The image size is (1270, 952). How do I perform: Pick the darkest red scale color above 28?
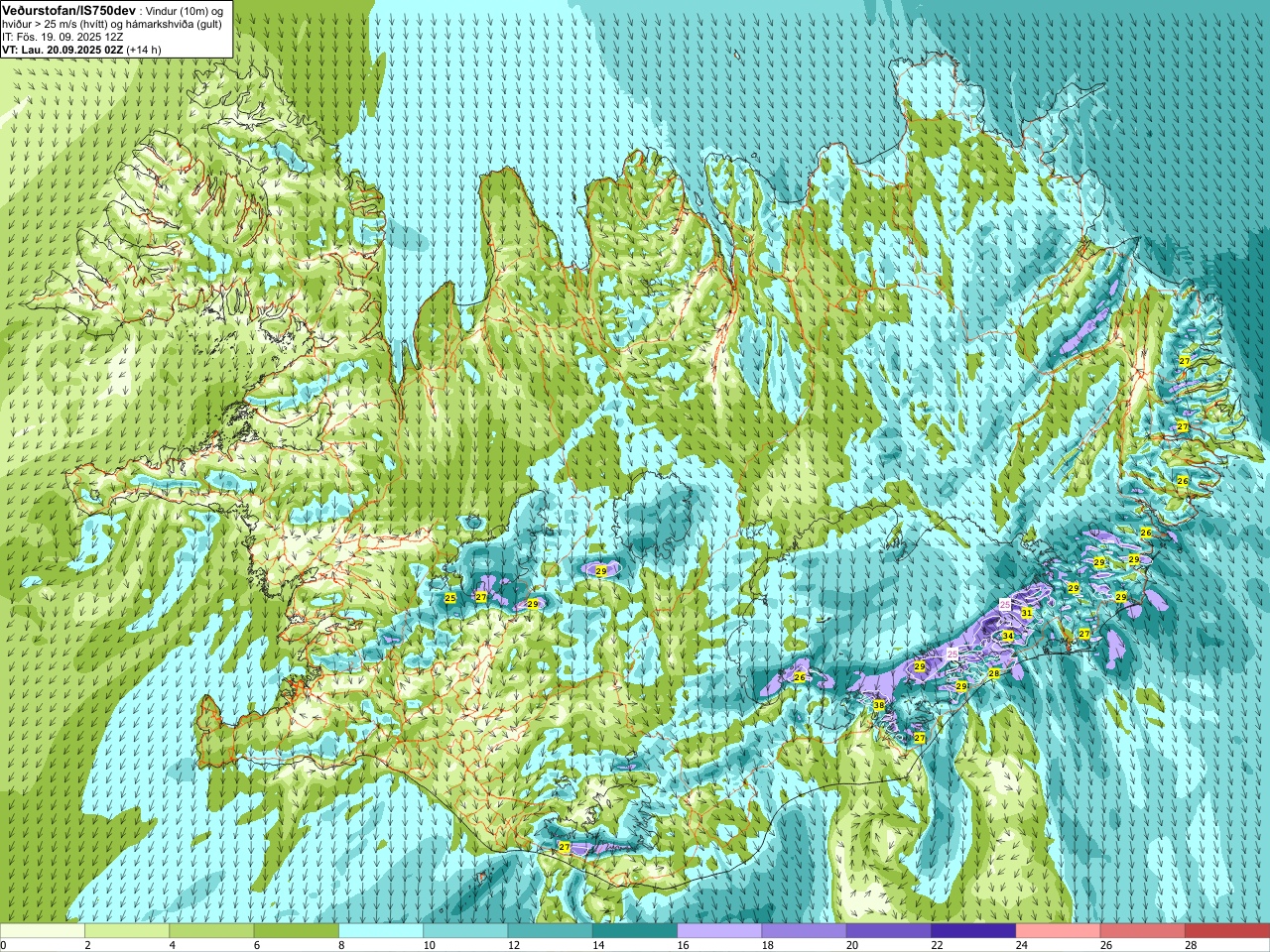coord(1227,931)
